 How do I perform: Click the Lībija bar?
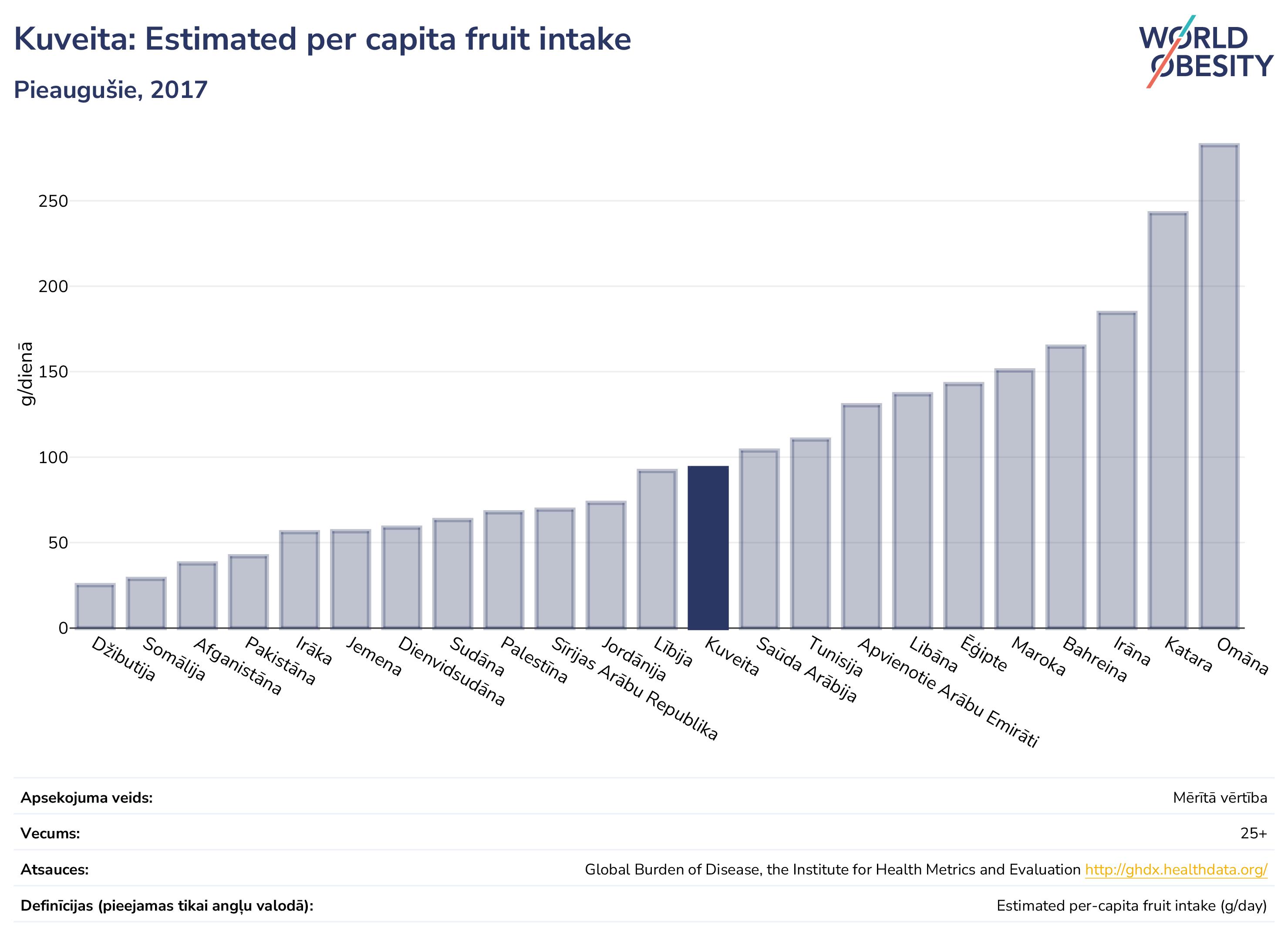click(657, 549)
